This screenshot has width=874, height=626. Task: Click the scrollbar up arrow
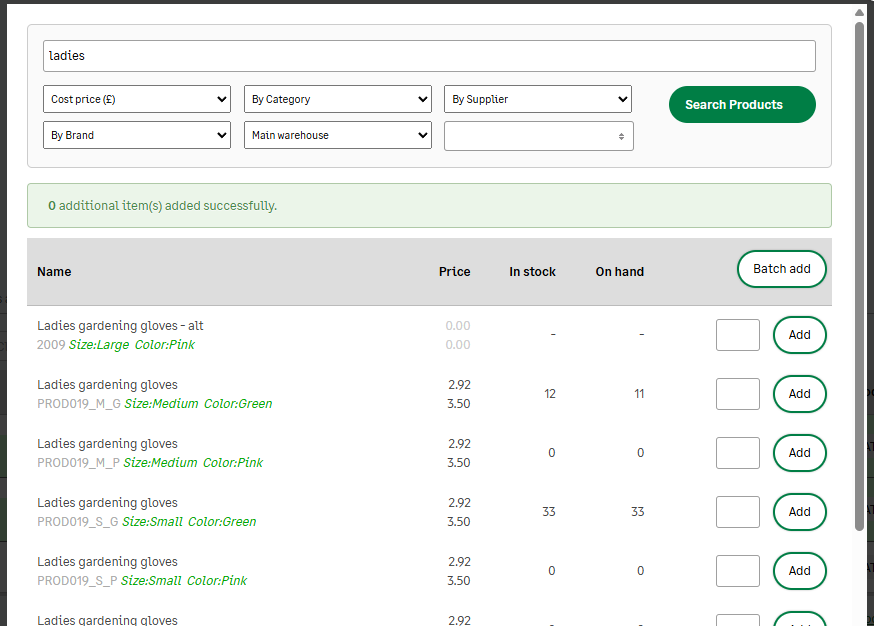coord(860,12)
